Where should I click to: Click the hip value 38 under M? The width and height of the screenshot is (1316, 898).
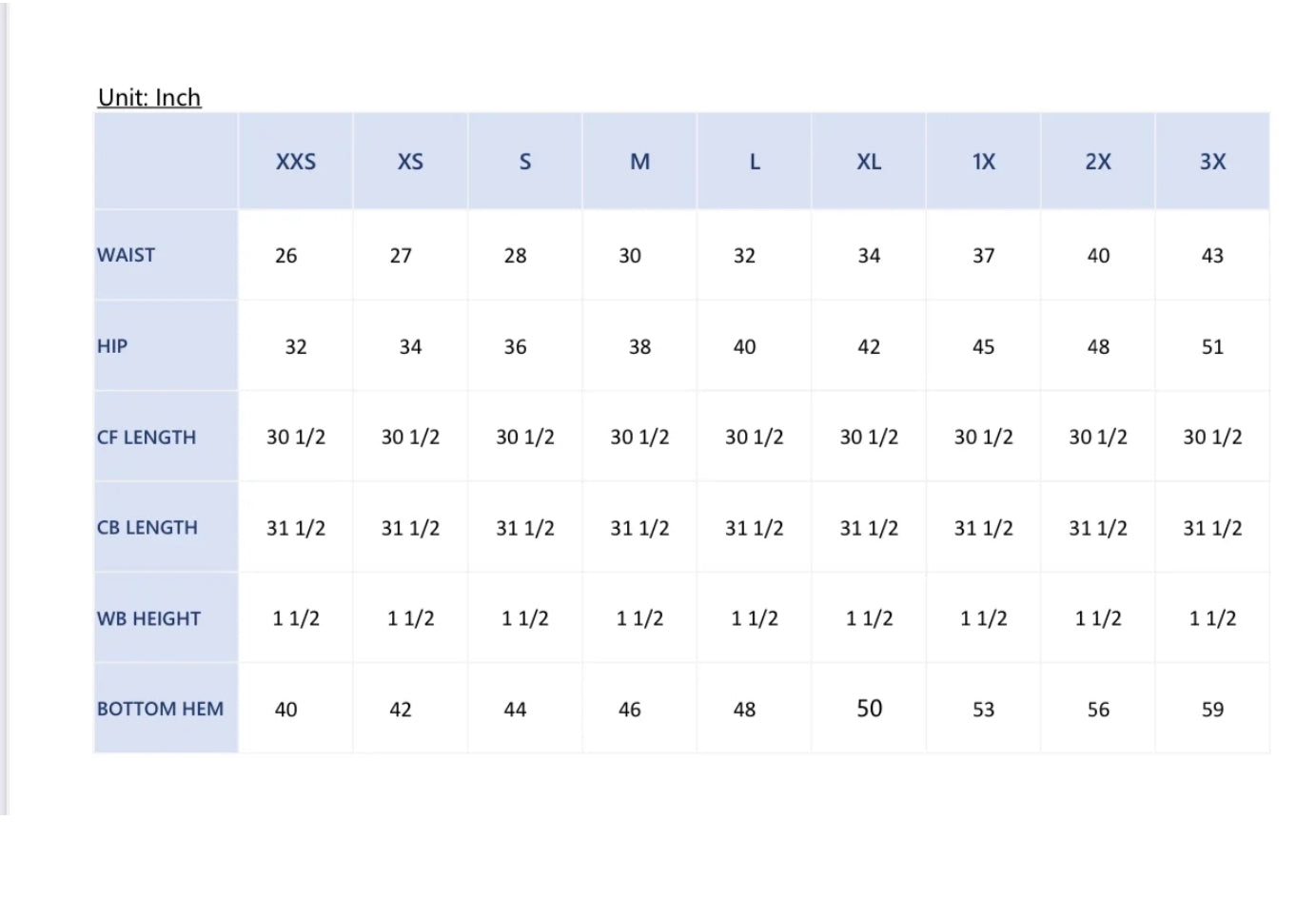pyautogui.click(x=639, y=347)
